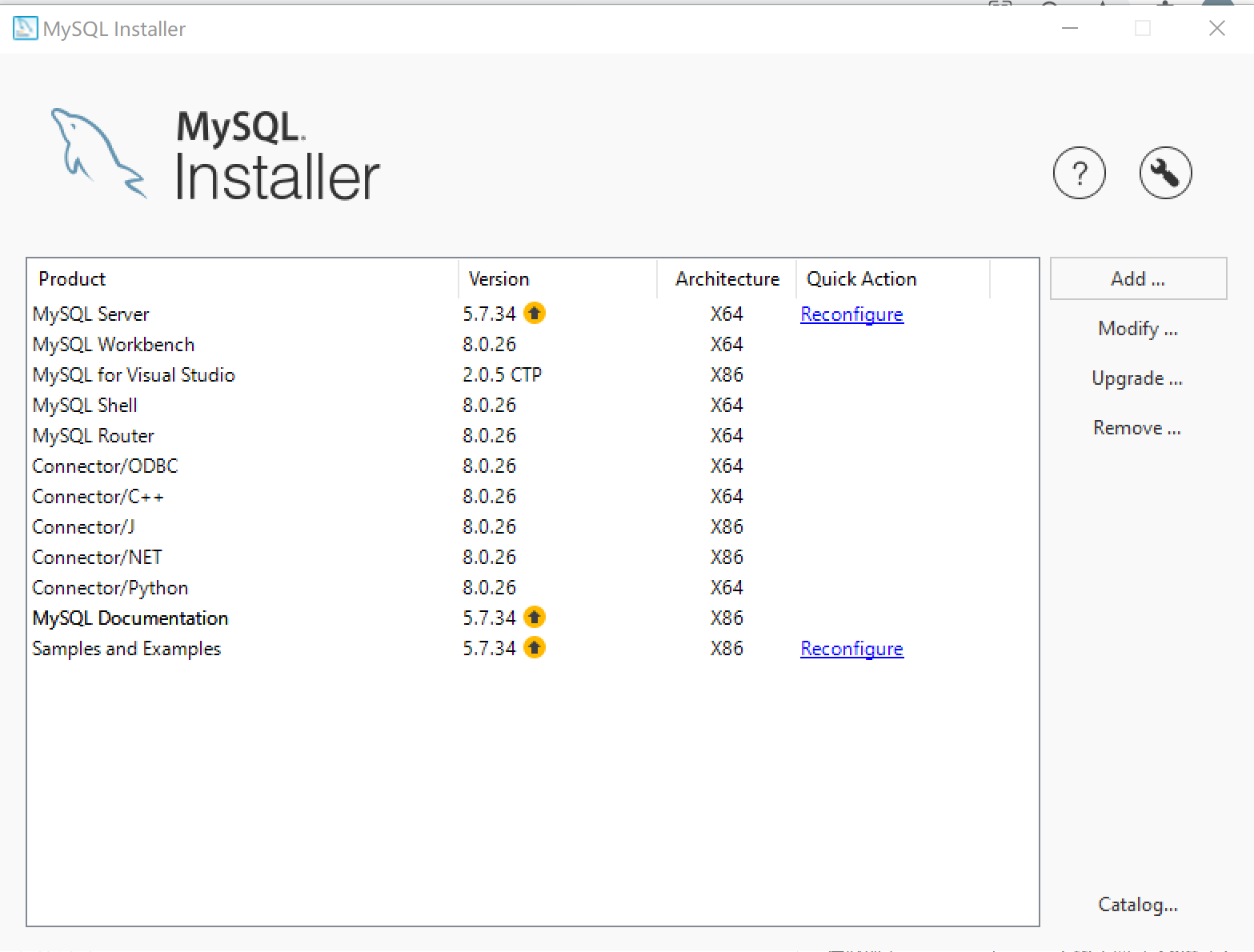1254x952 pixels.
Task: Click version 8.0.26 of MySQL Shell
Action: pyautogui.click(x=489, y=406)
